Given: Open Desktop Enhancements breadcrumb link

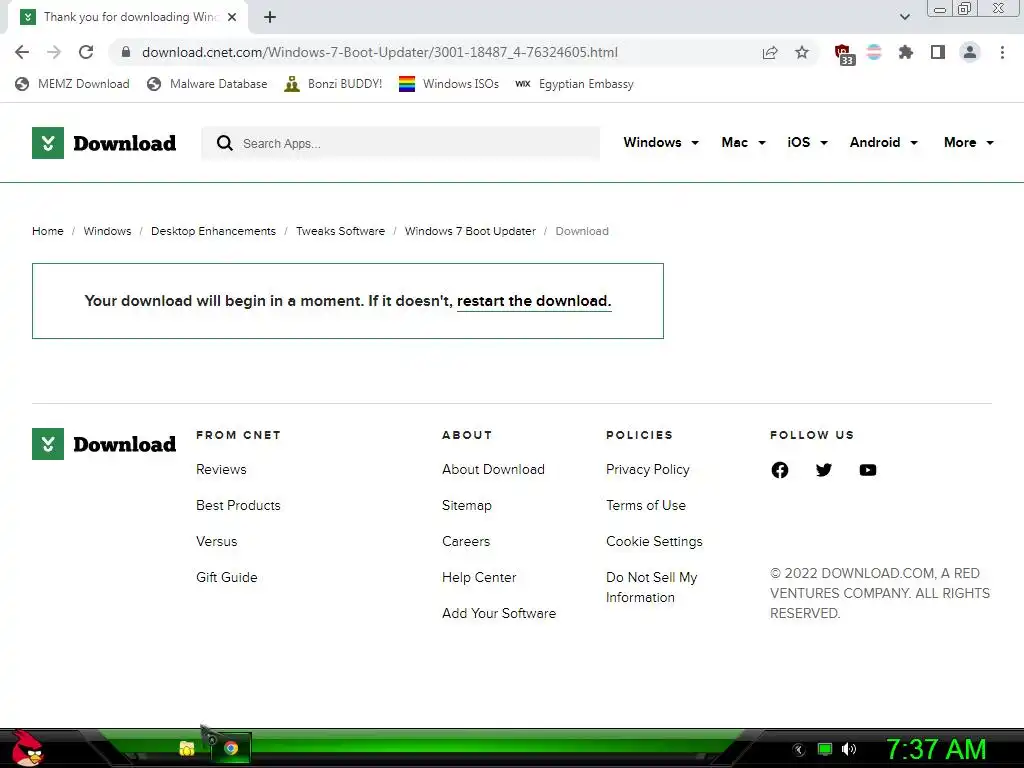Looking at the screenshot, I should [213, 231].
